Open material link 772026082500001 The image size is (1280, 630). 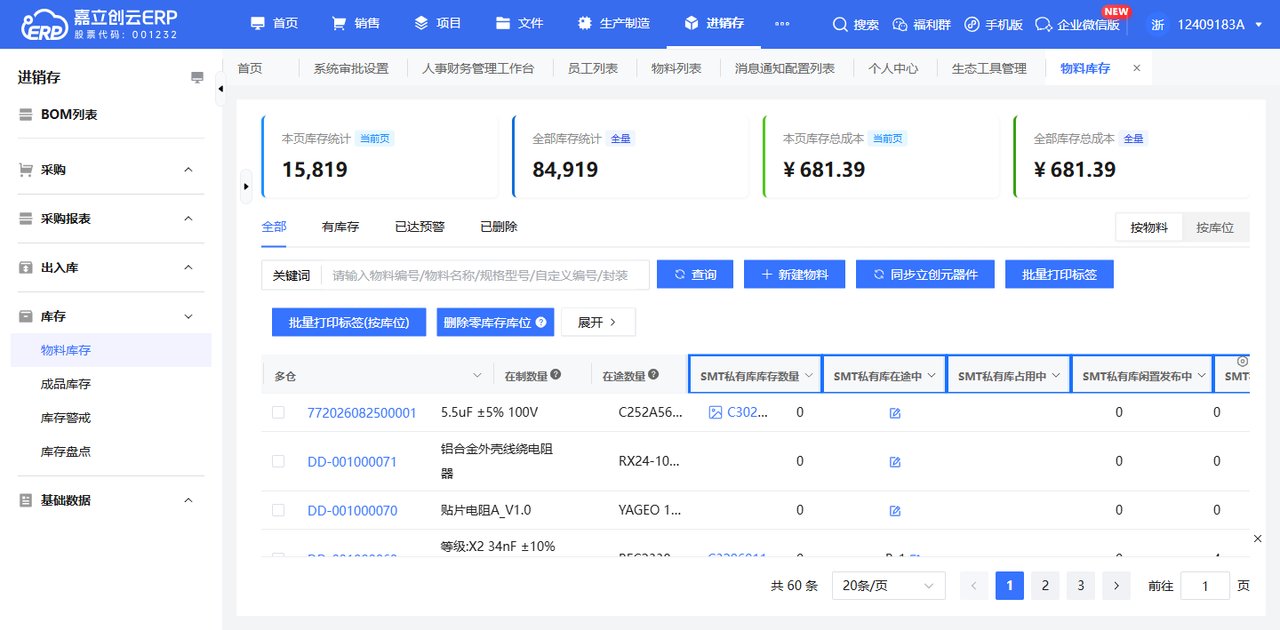[362, 412]
